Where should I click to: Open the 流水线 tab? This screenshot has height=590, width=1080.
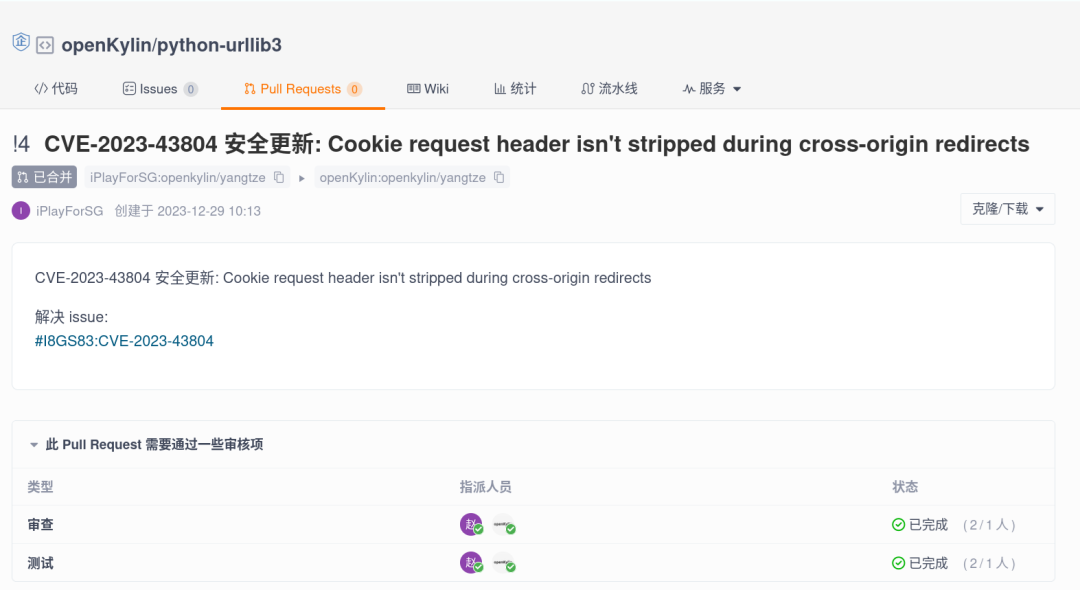609,89
